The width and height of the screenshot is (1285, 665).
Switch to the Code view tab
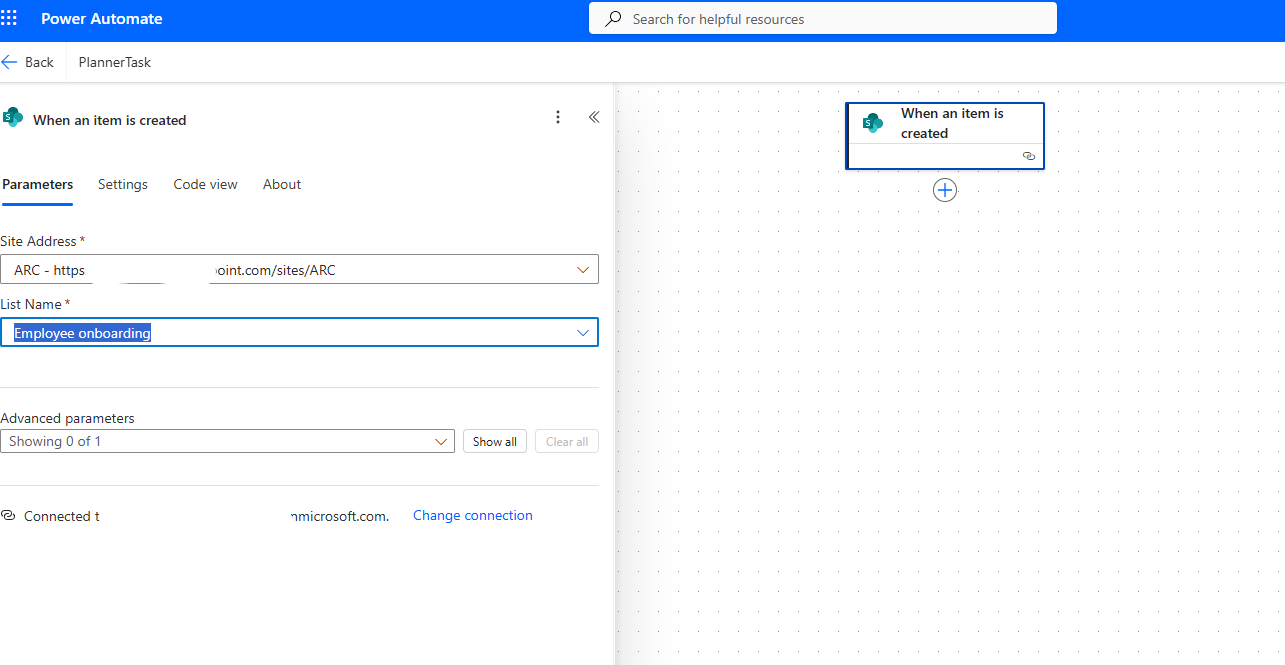(205, 184)
